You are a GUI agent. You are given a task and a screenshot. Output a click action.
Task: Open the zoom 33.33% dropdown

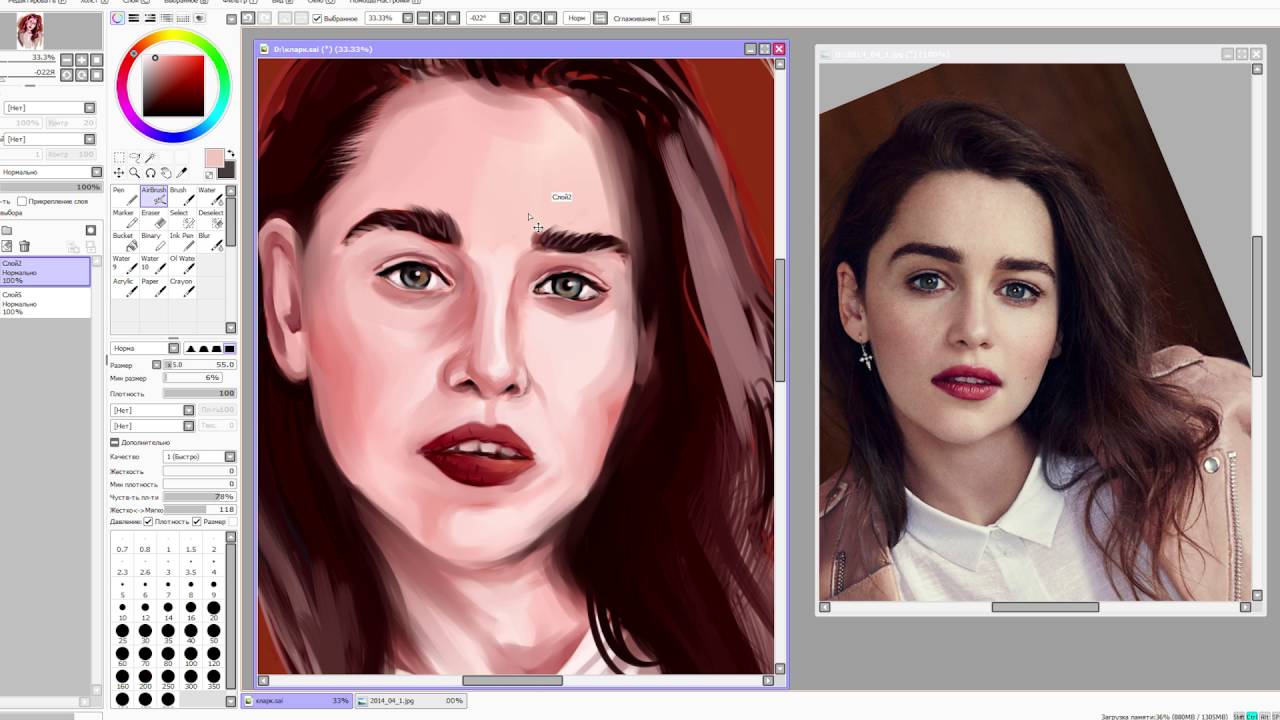coord(407,18)
